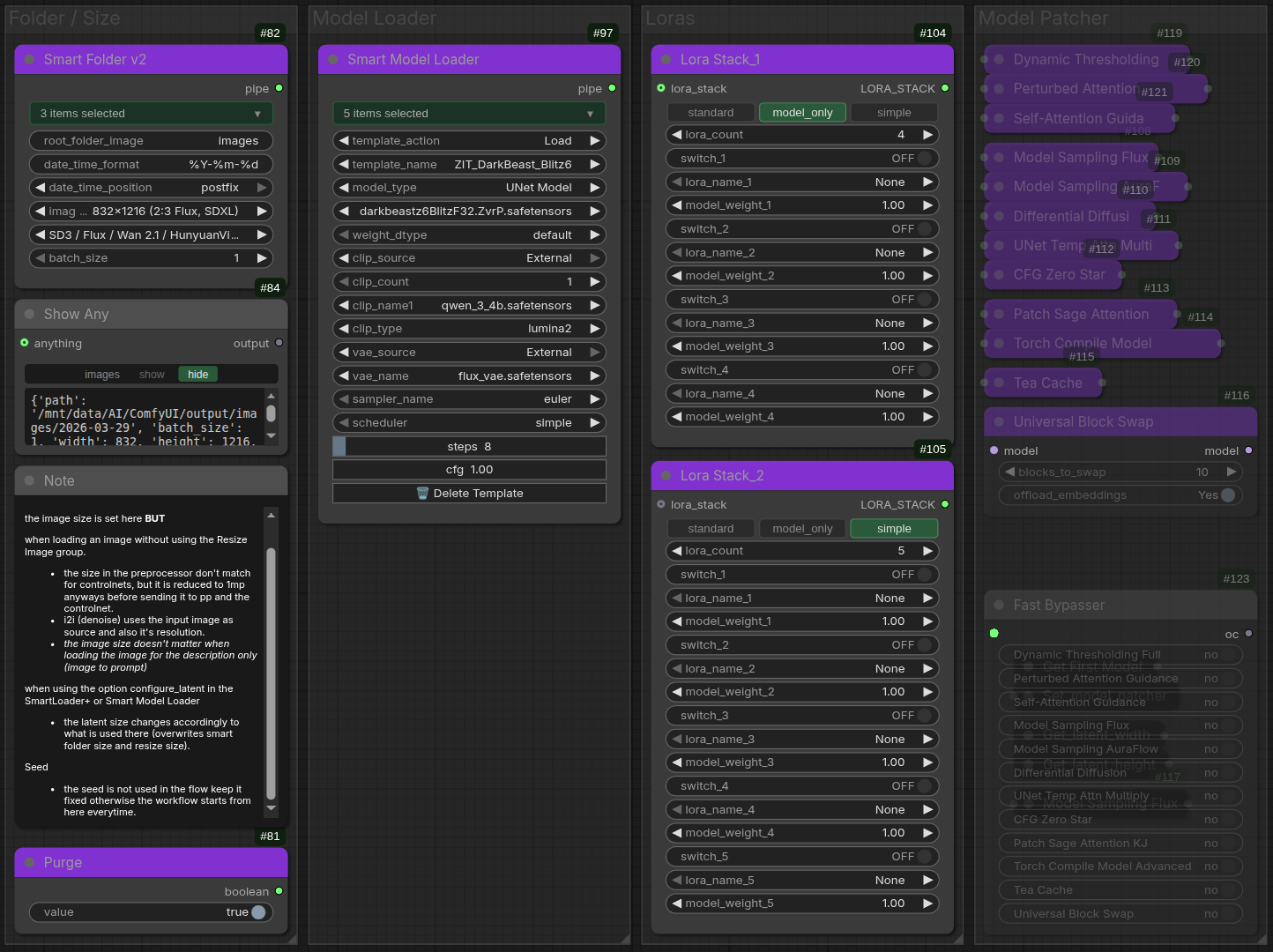
Task: Open the template_name combo showing ZIT_DarkBeast_Blitz6
Action: (x=469, y=165)
